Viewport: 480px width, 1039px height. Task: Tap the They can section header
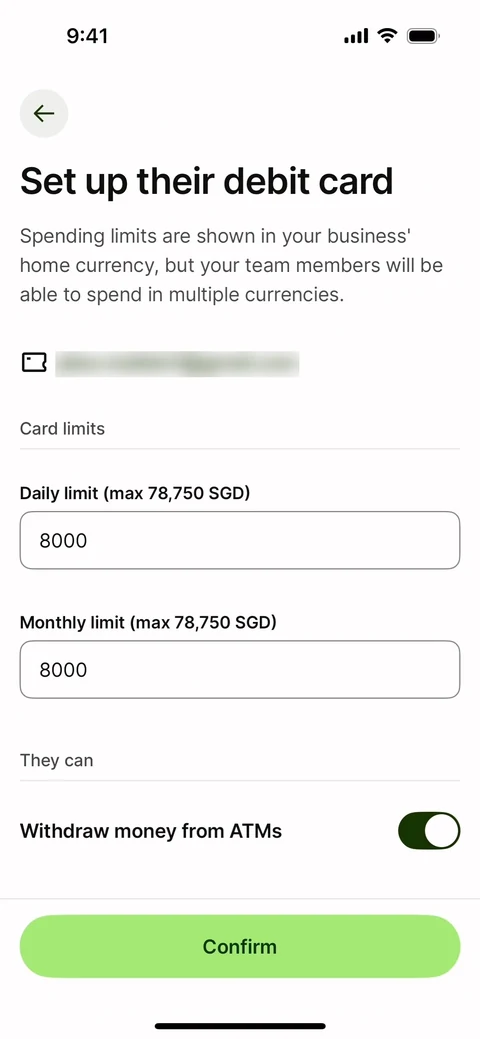56,760
